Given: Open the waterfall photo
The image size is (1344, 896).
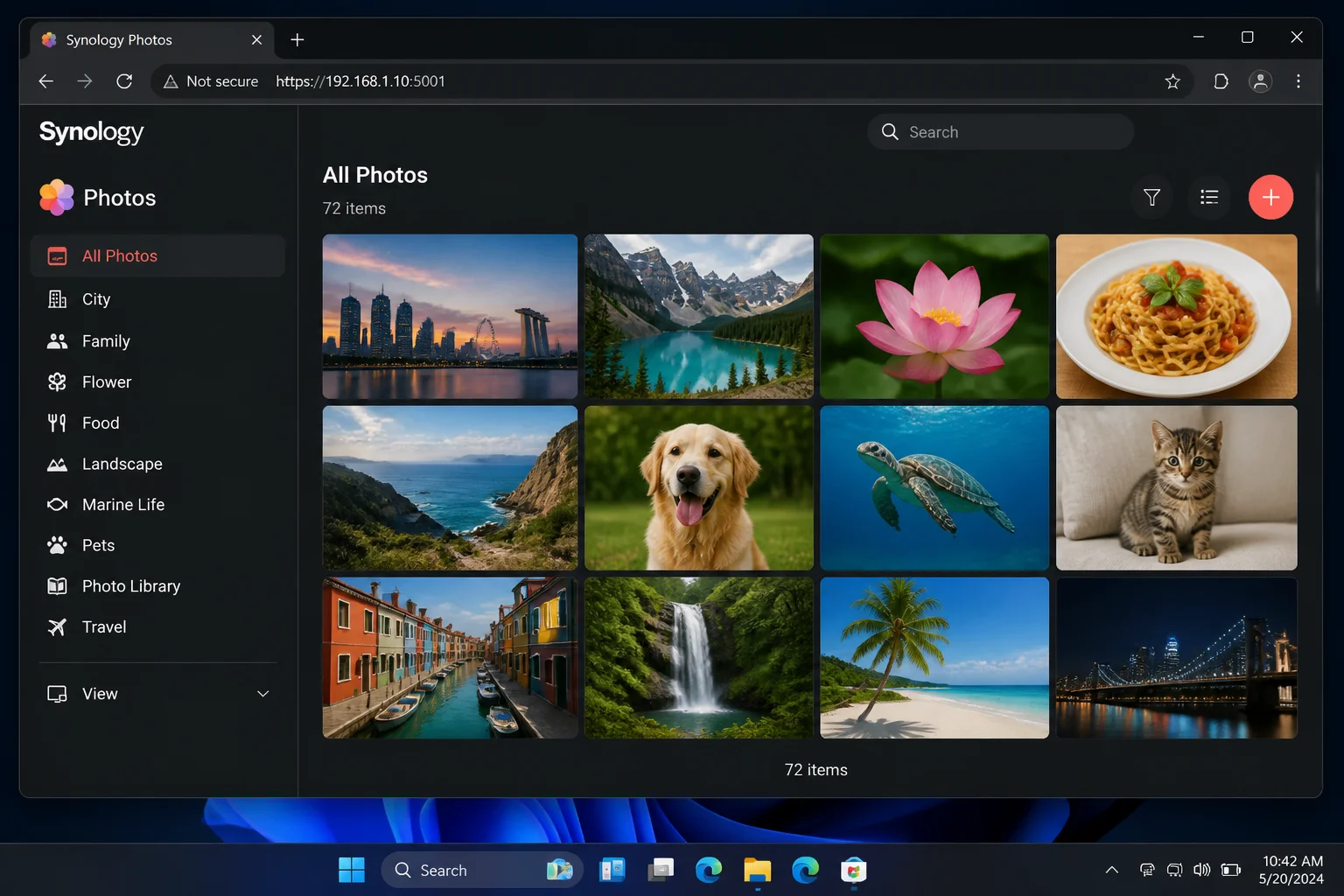Looking at the screenshot, I should click(x=698, y=657).
